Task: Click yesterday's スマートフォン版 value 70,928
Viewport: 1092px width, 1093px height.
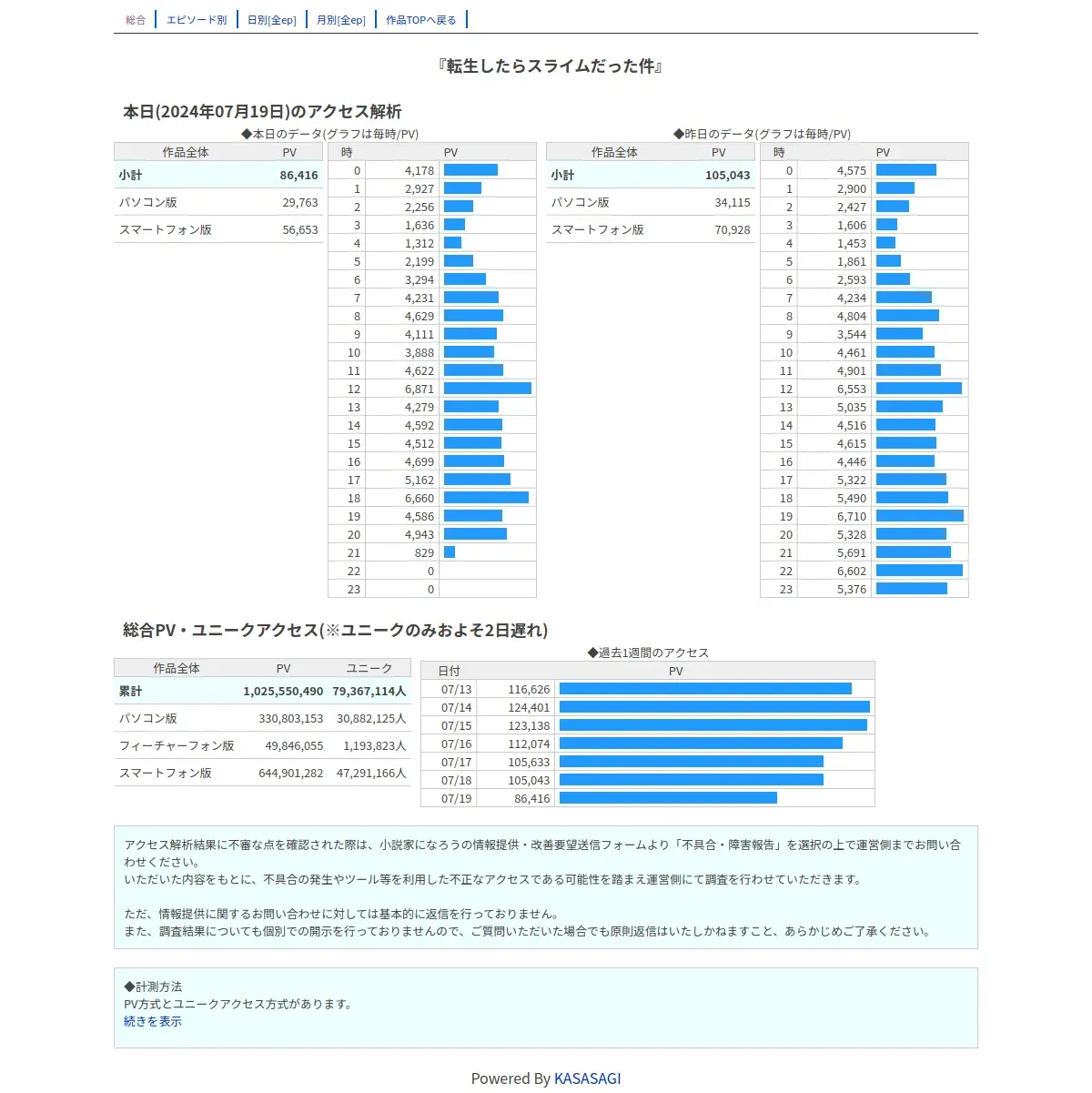Action: [733, 230]
